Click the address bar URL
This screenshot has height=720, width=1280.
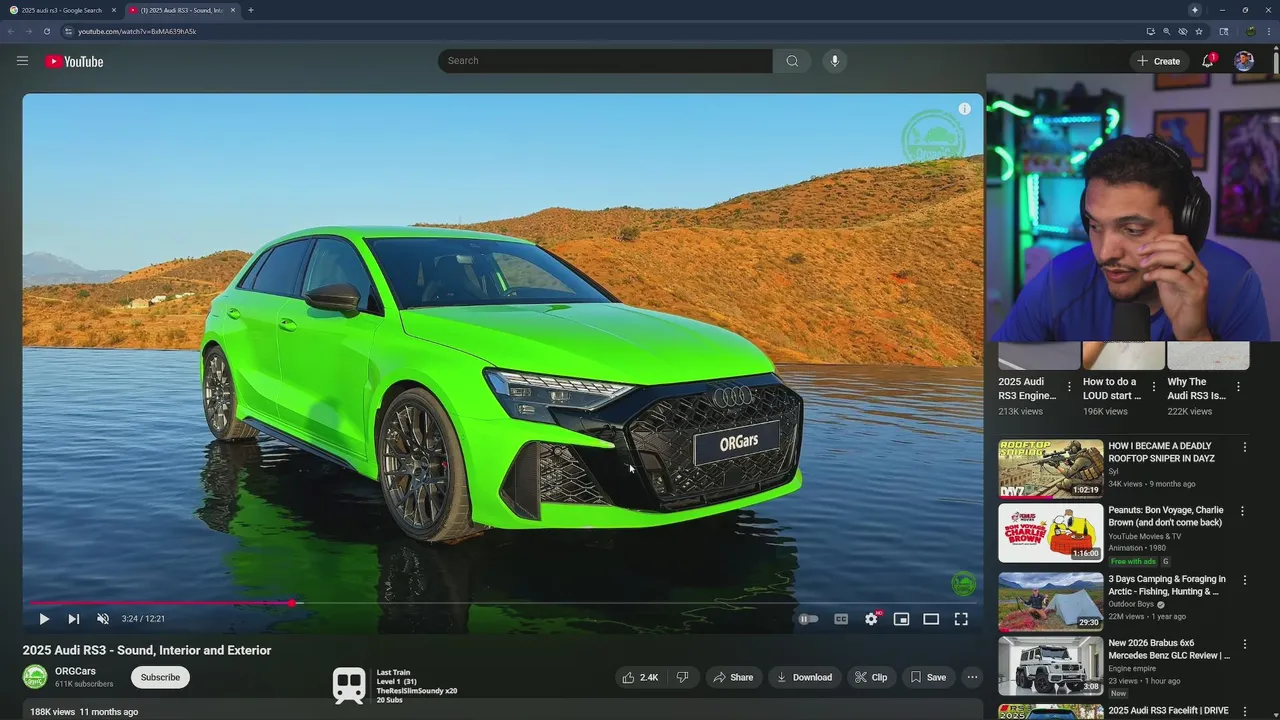(x=137, y=31)
